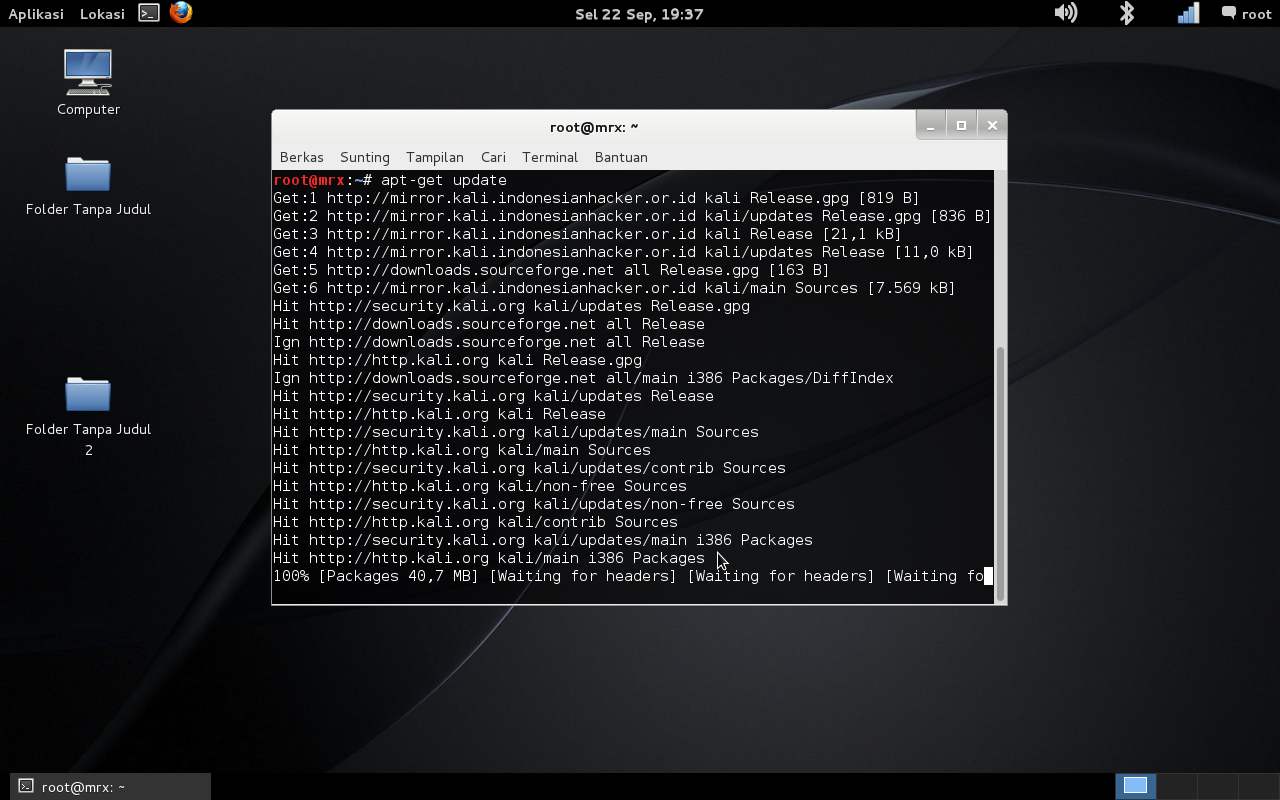Click the root@mrx terminal title bar
The width and height of the screenshot is (1280, 800).
click(594, 127)
